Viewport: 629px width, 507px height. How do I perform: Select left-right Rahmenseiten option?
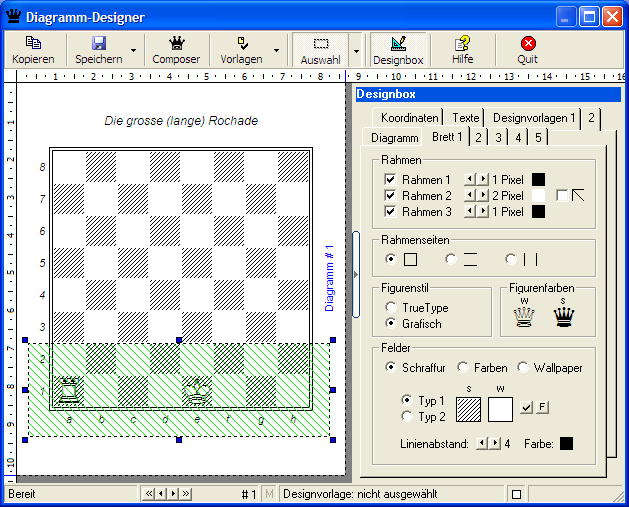point(511,259)
